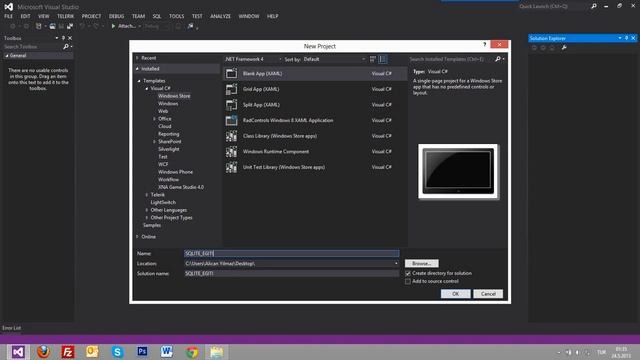Viewport: 640px width, 360px height.
Task: Open the PROJECT menu
Action: (91, 16)
